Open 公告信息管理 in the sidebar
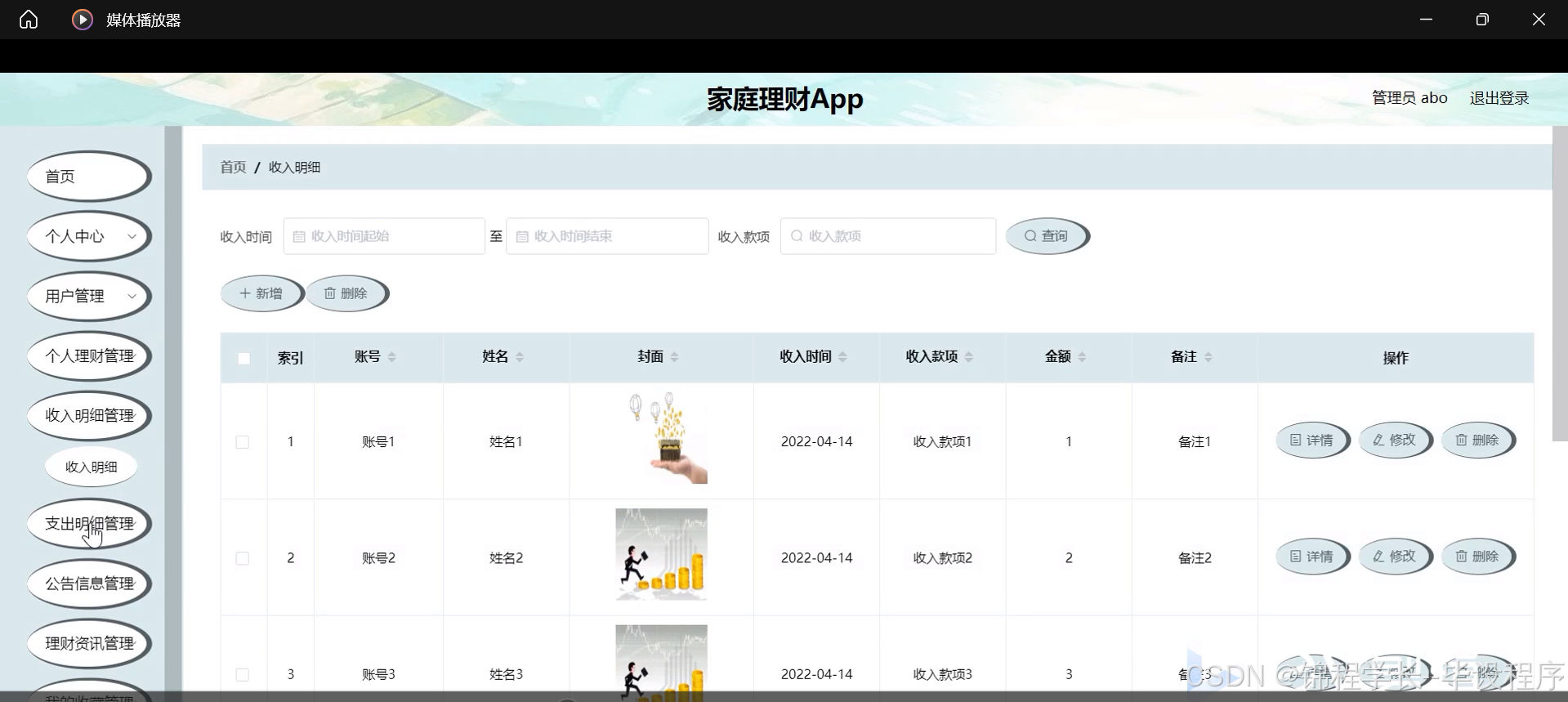Viewport: 1568px width, 702px height. coord(89,584)
